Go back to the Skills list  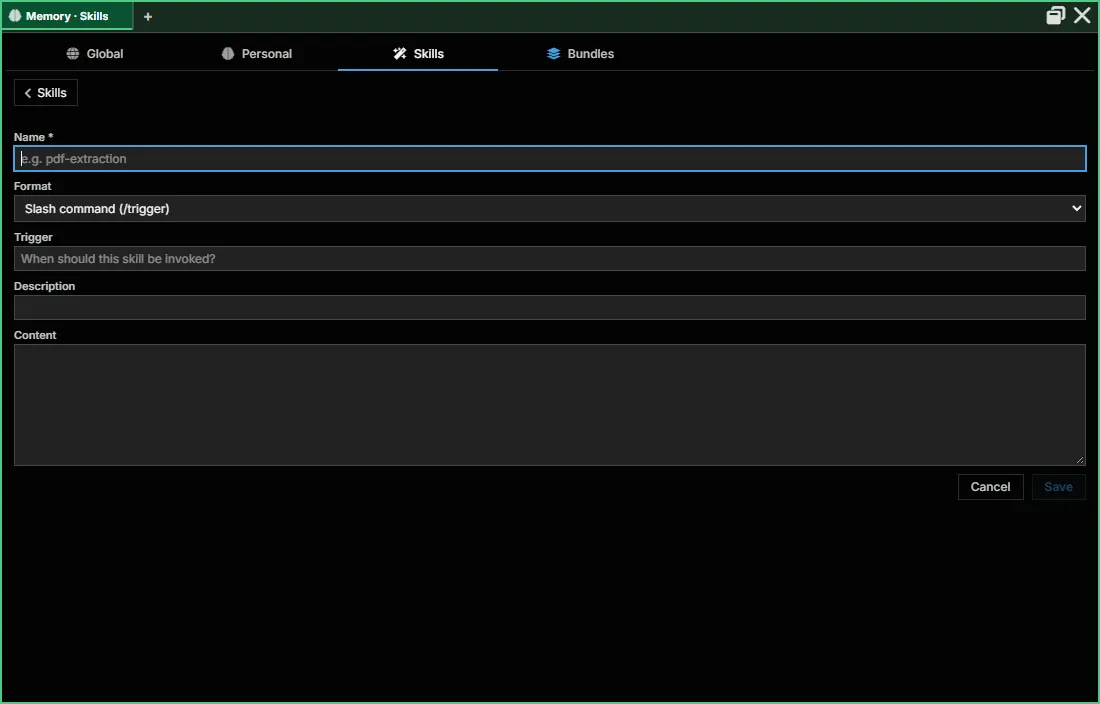(46, 93)
